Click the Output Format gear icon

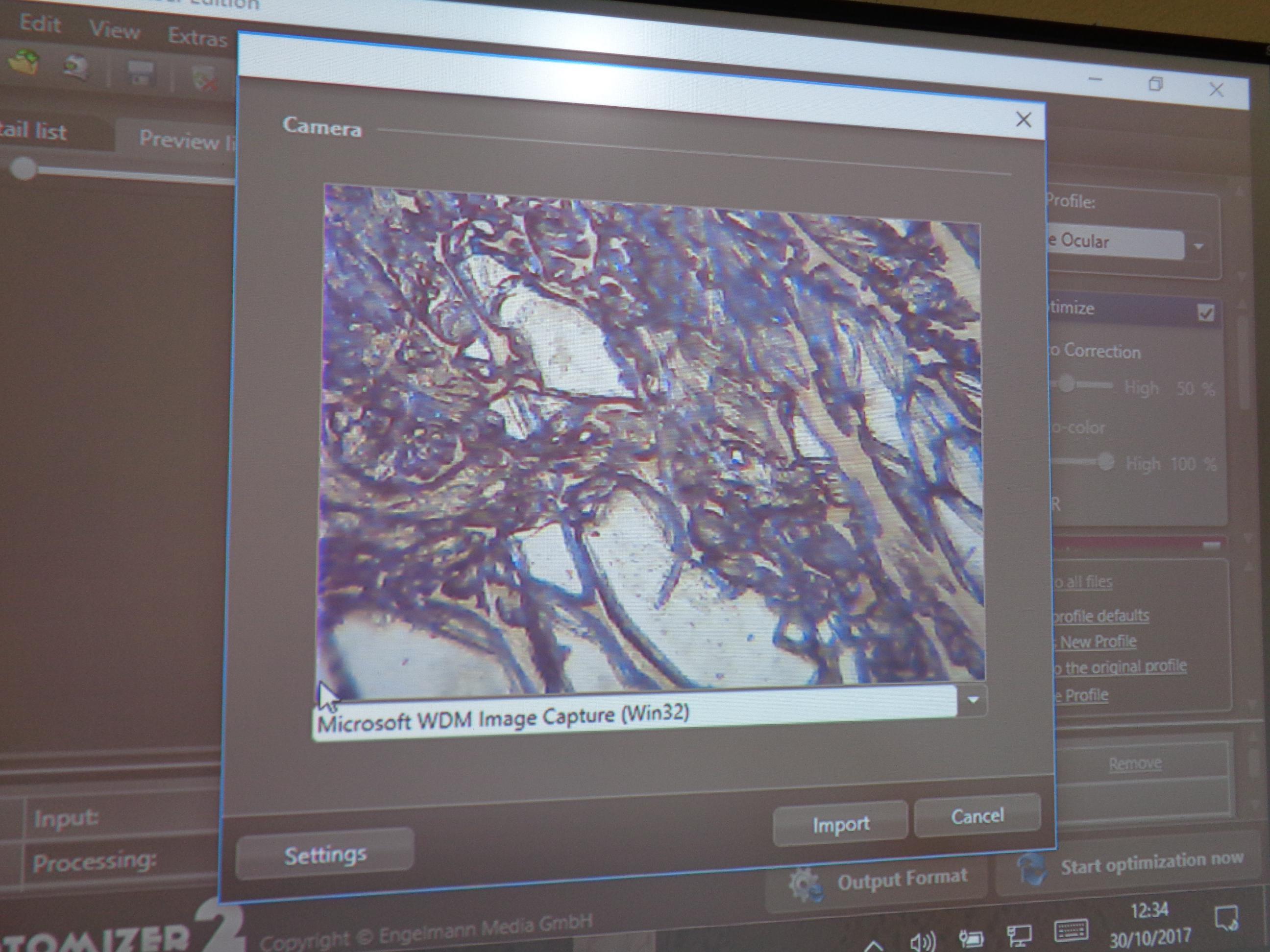click(805, 885)
